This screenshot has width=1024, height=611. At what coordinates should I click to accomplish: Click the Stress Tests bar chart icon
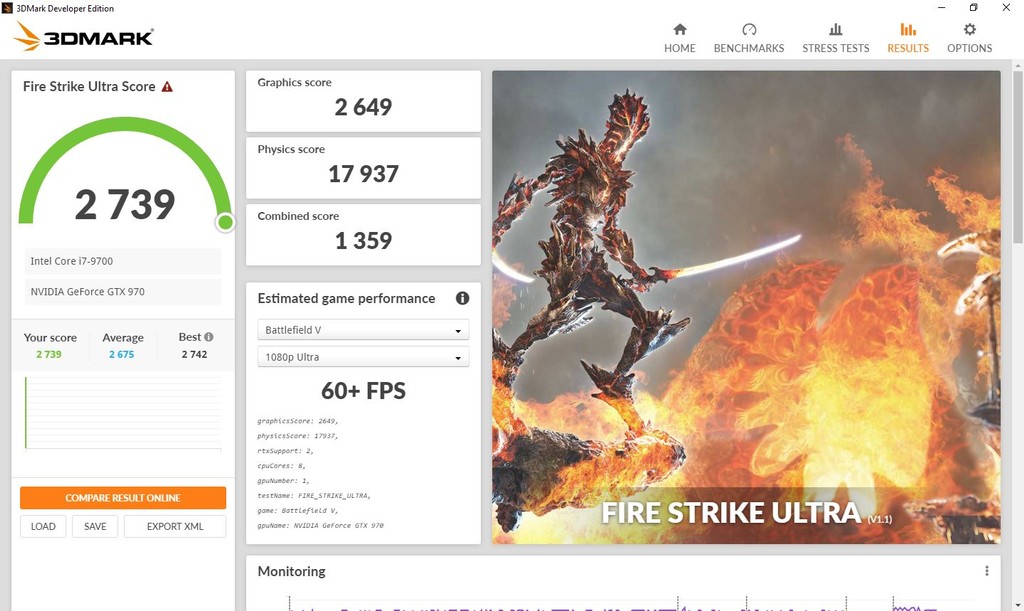tap(835, 29)
